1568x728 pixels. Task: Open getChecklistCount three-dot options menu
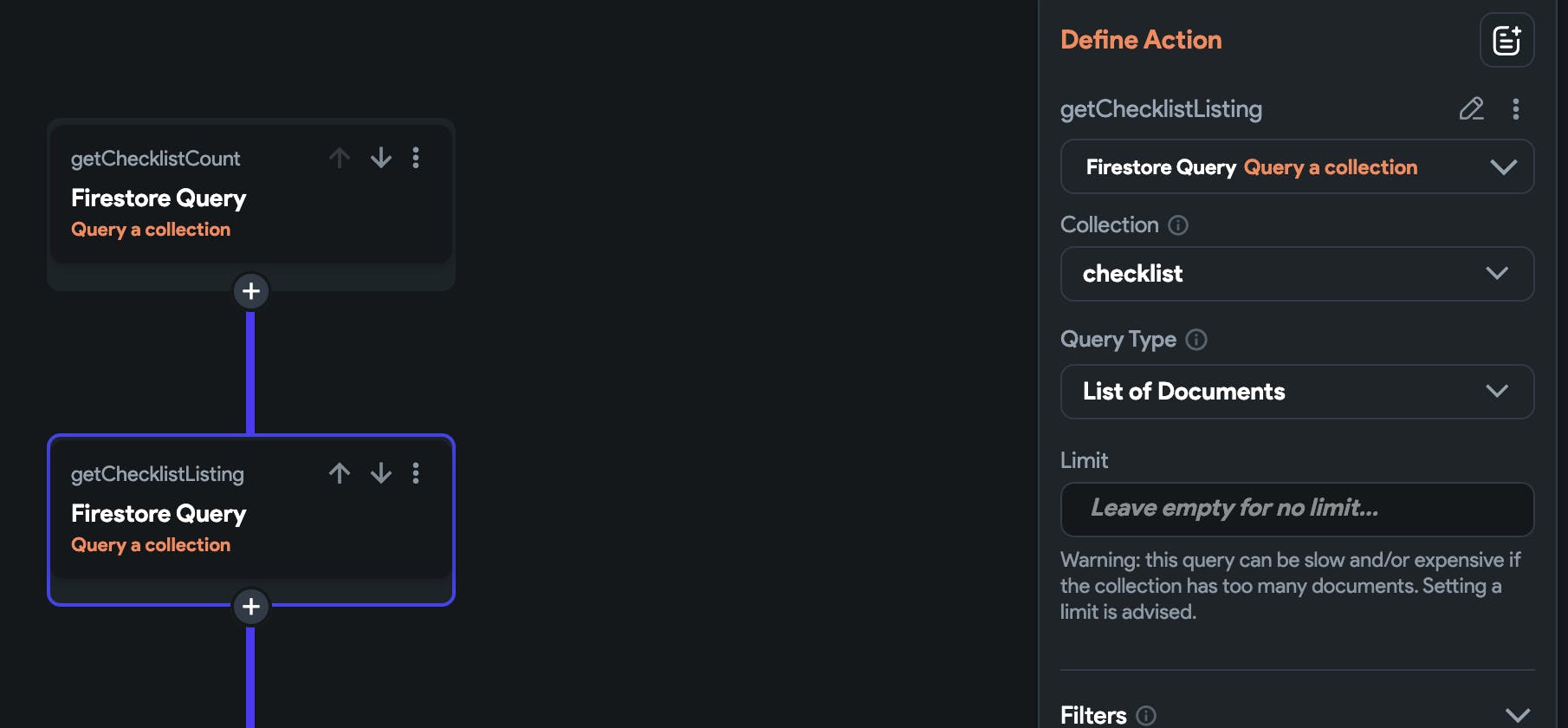[416, 158]
